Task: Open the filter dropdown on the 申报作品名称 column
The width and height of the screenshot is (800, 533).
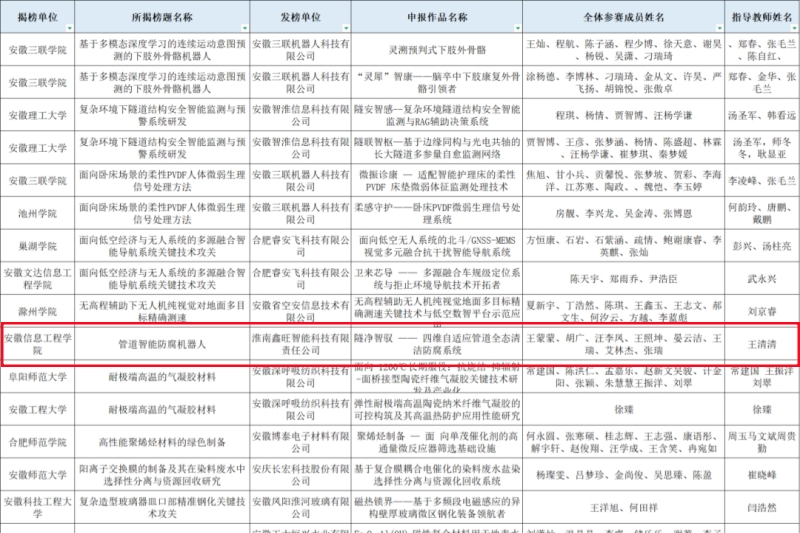Action: pos(517,28)
